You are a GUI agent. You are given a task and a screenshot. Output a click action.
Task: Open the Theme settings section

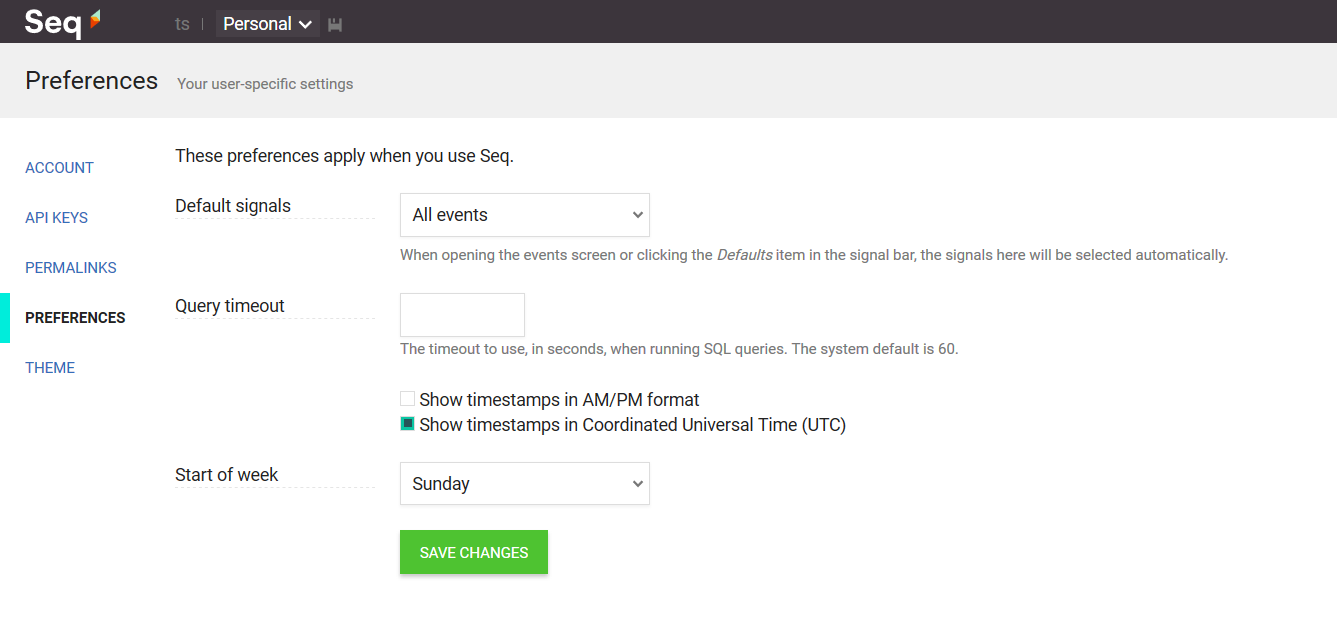click(x=50, y=368)
